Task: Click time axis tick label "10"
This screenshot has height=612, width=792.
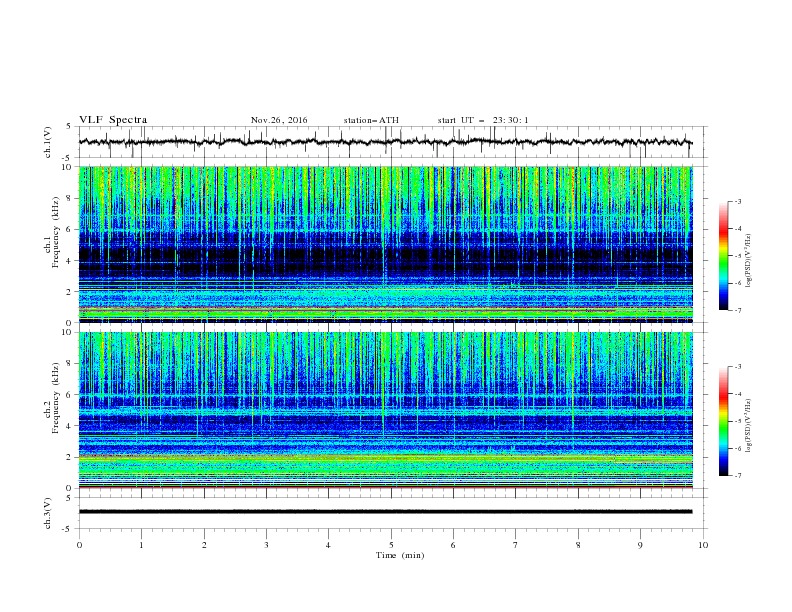Action: 703,545
